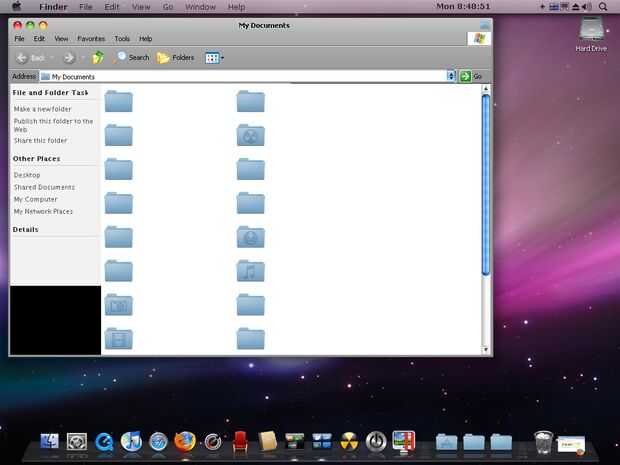Click the My Documents address field

[x=243, y=76]
